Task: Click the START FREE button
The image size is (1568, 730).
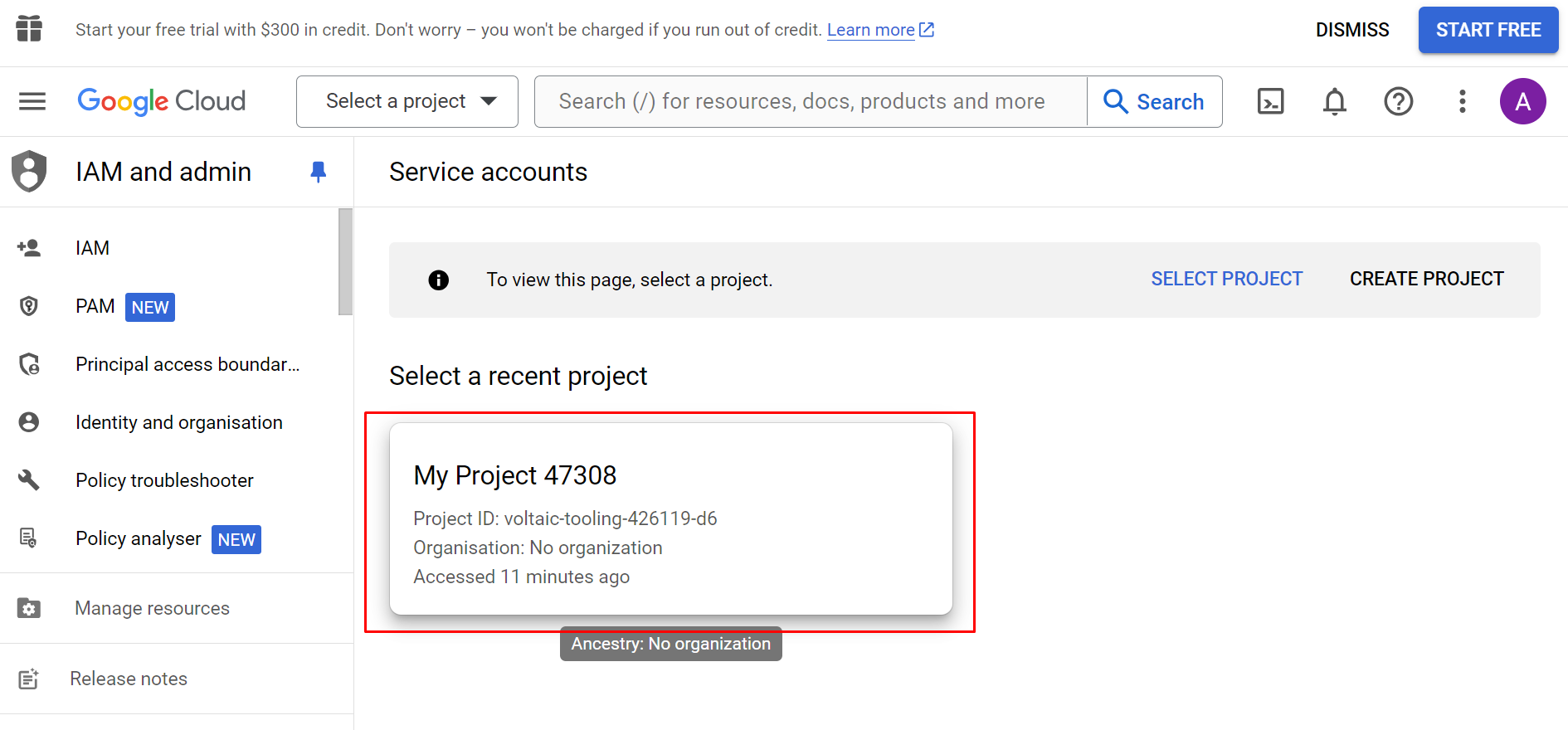Action: 1488,30
